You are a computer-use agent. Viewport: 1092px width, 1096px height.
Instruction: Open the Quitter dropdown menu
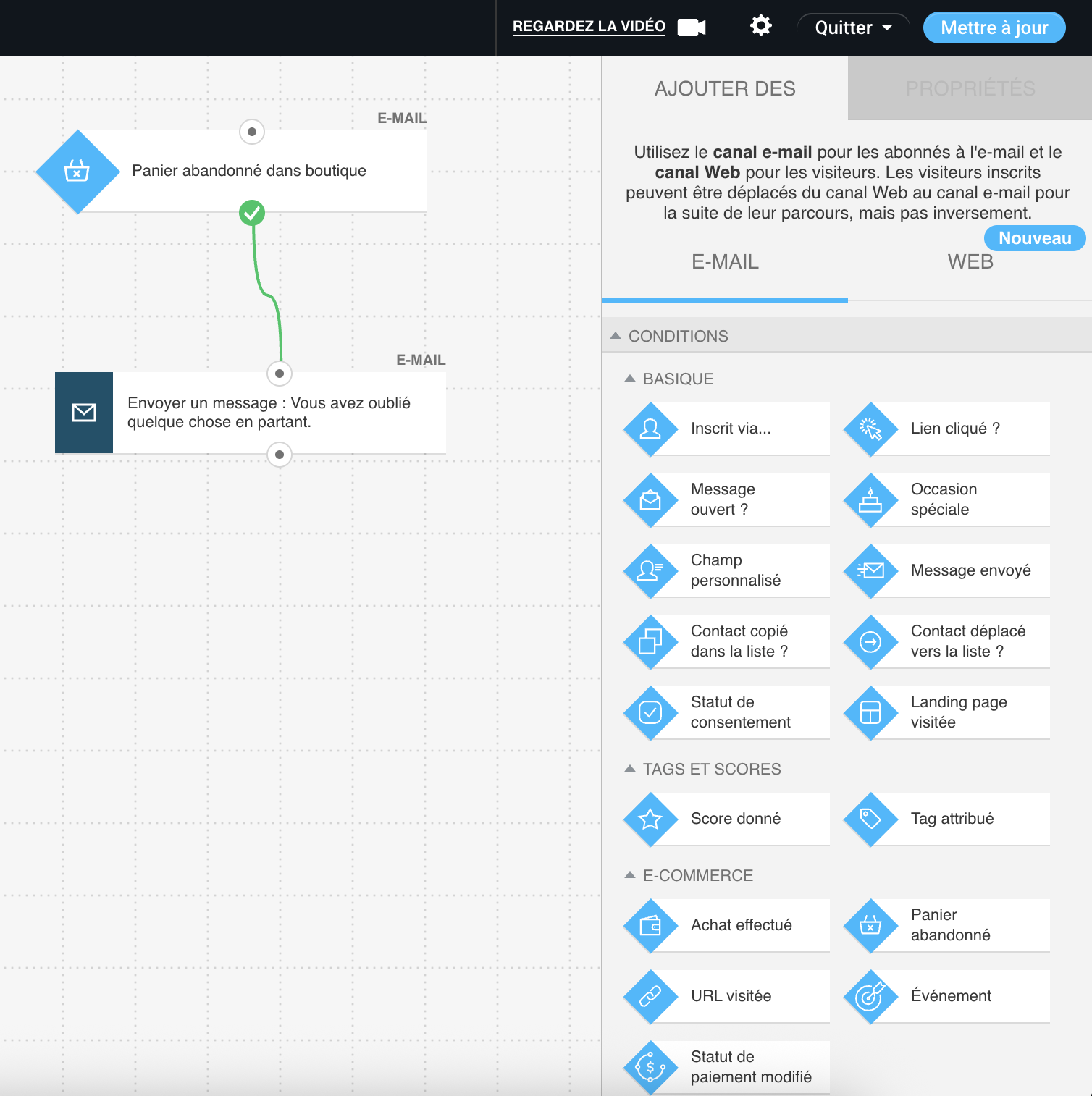[x=853, y=28]
